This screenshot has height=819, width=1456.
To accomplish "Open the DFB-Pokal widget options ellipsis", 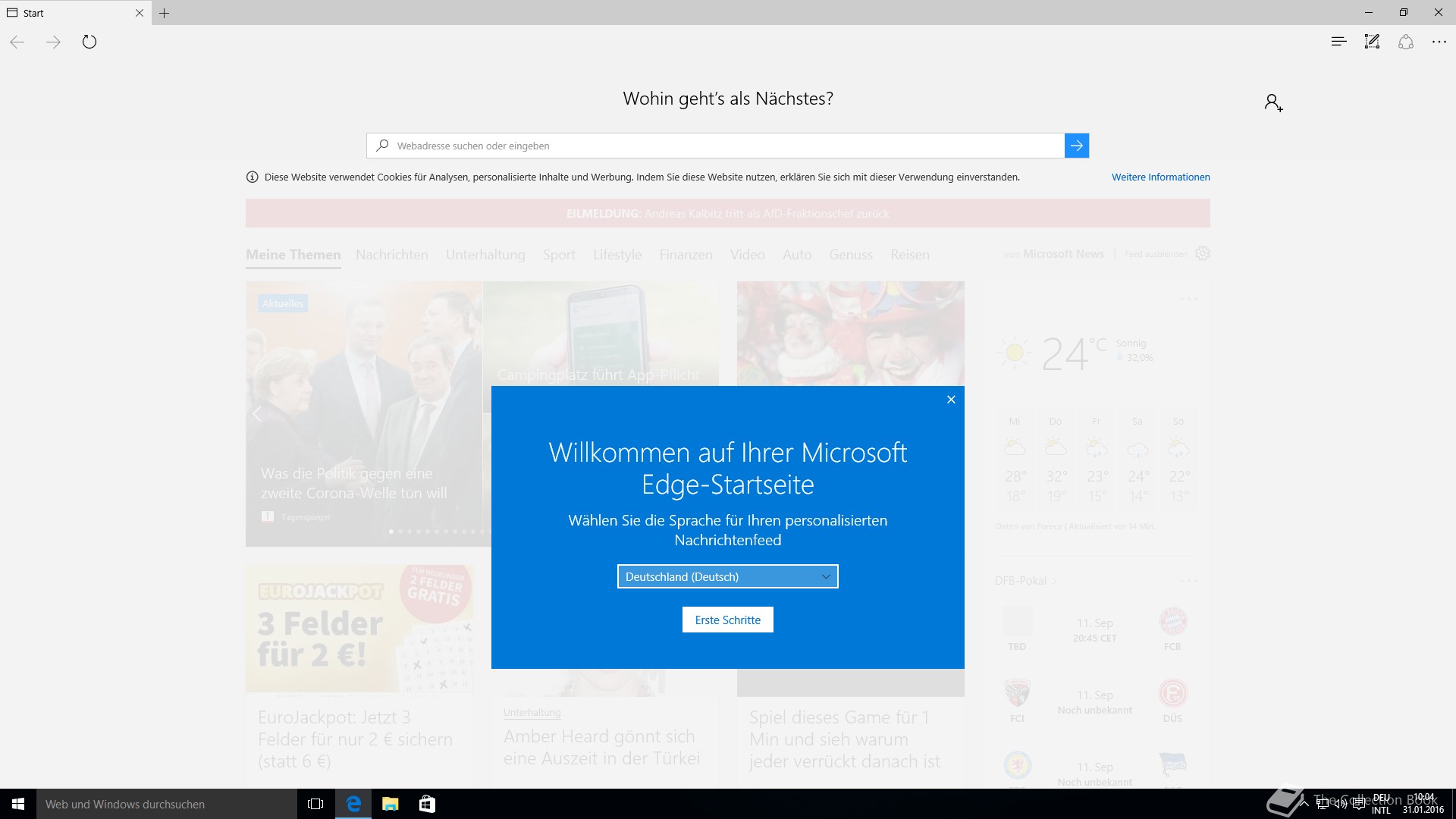I will pyautogui.click(x=1189, y=581).
